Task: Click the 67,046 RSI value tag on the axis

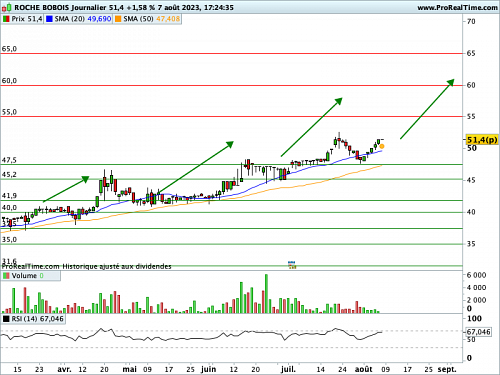Action: tap(478, 332)
